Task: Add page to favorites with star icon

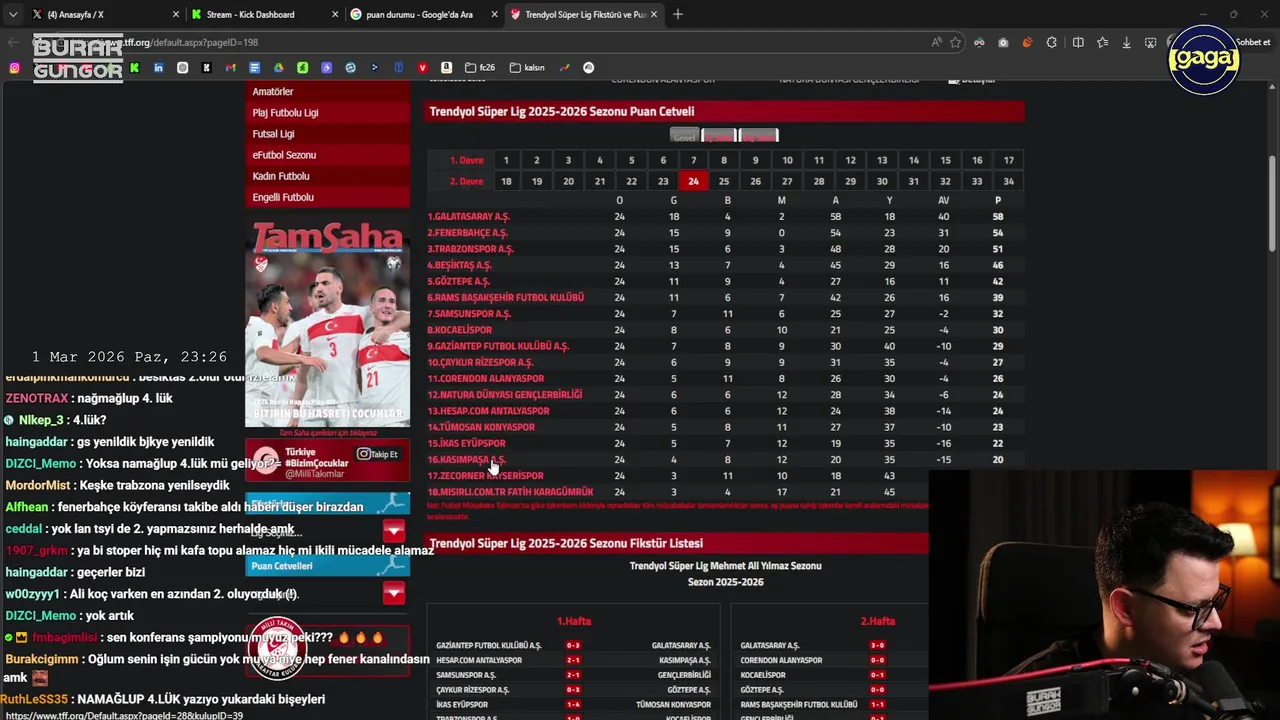Action: point(956,42)
